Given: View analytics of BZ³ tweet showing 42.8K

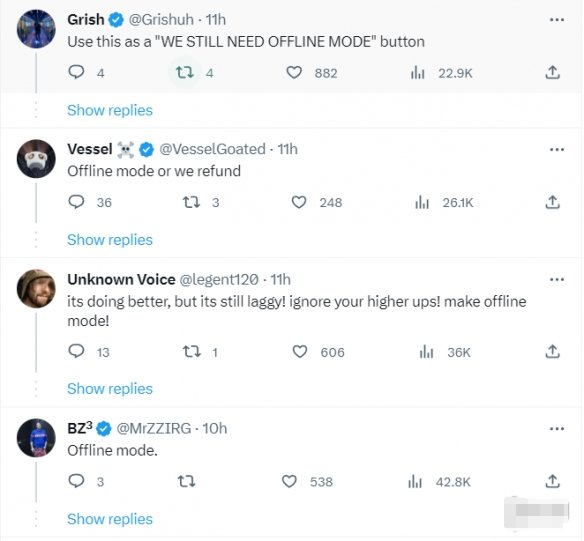Looking at the screenshot, I should (x=415, y=481).
